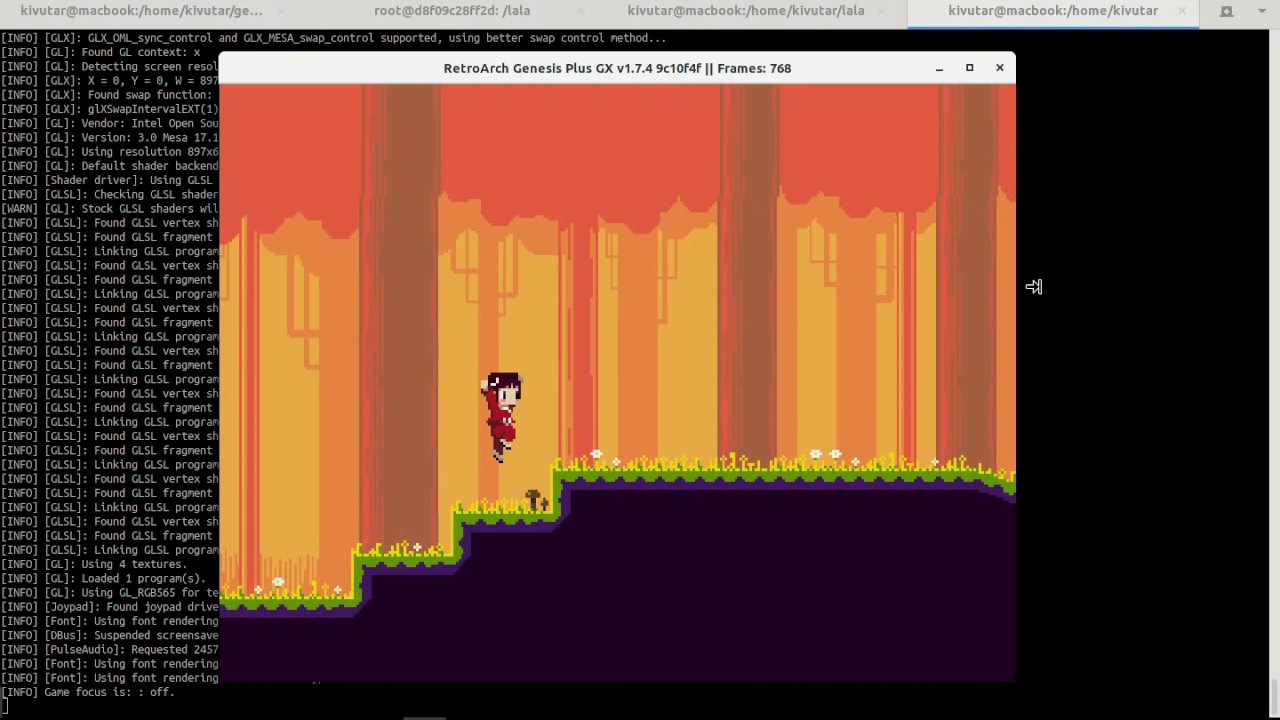Click the "Game focus is: : off." terminal line

pyautogui.click(x=87, y=692)
